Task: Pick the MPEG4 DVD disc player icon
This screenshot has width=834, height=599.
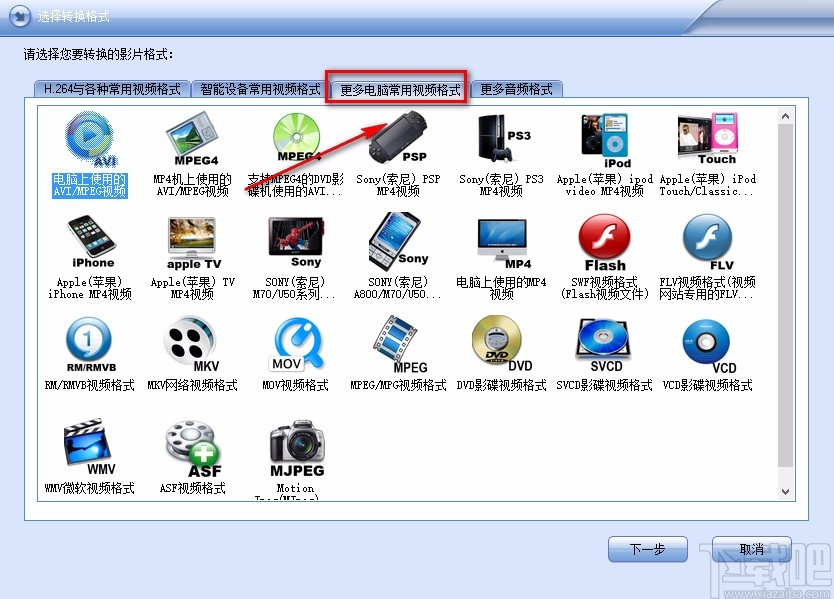Action: coord(296,138)
